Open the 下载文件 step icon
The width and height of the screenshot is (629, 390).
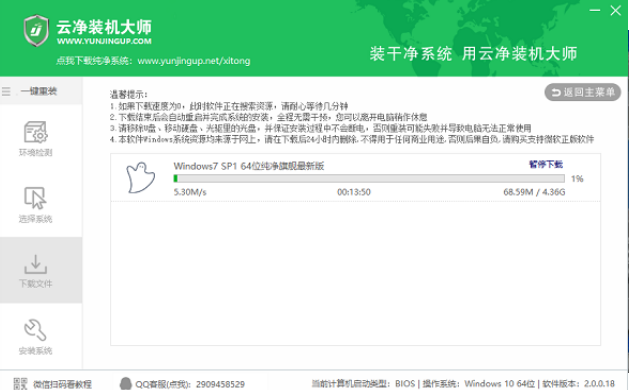tap(36, 264)
